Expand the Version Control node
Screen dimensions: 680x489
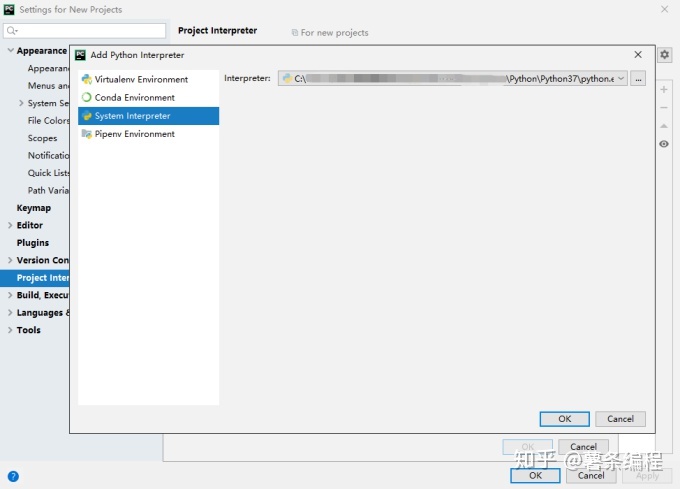click(x=10, y=260)
